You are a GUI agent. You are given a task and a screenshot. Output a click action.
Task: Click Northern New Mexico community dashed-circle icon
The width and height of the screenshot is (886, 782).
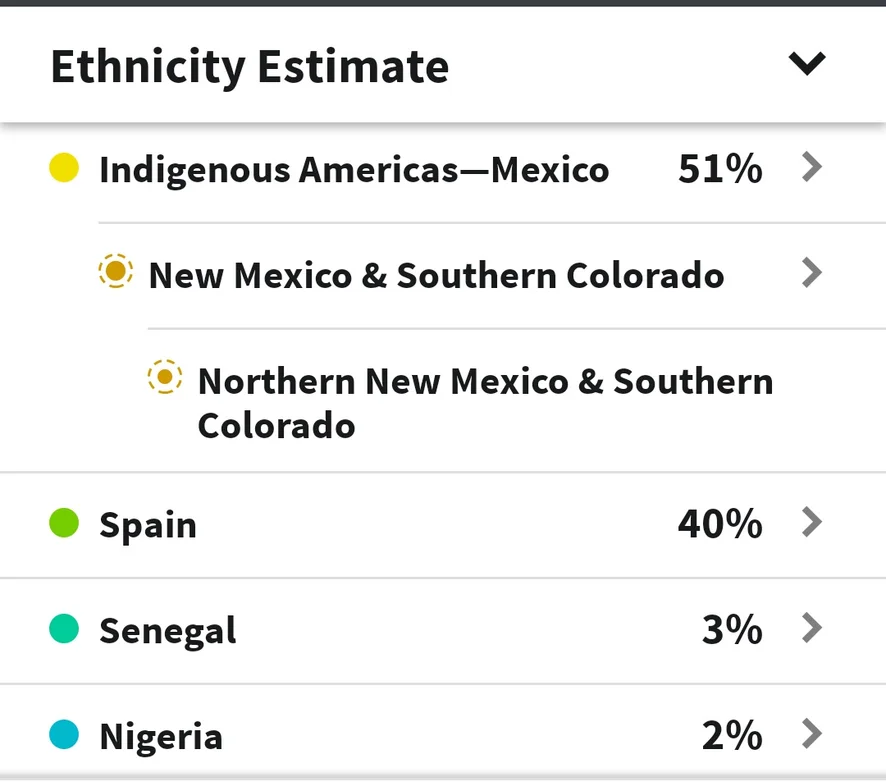165,378
